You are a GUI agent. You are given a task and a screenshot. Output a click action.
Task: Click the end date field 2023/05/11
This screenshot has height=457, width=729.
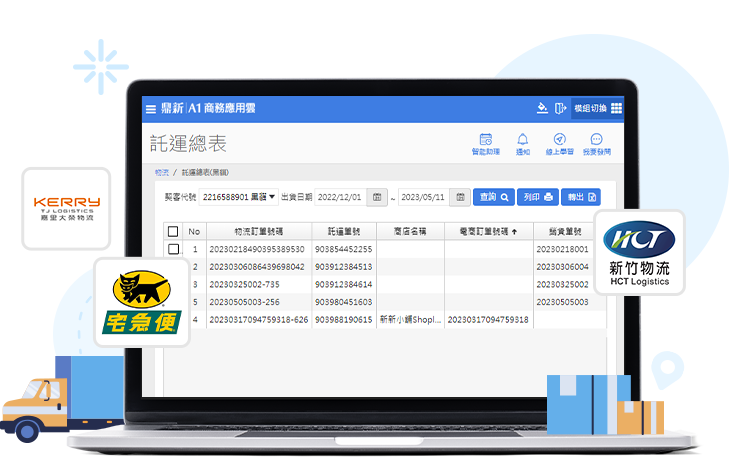pyautogui.click(x=424, y=197)
